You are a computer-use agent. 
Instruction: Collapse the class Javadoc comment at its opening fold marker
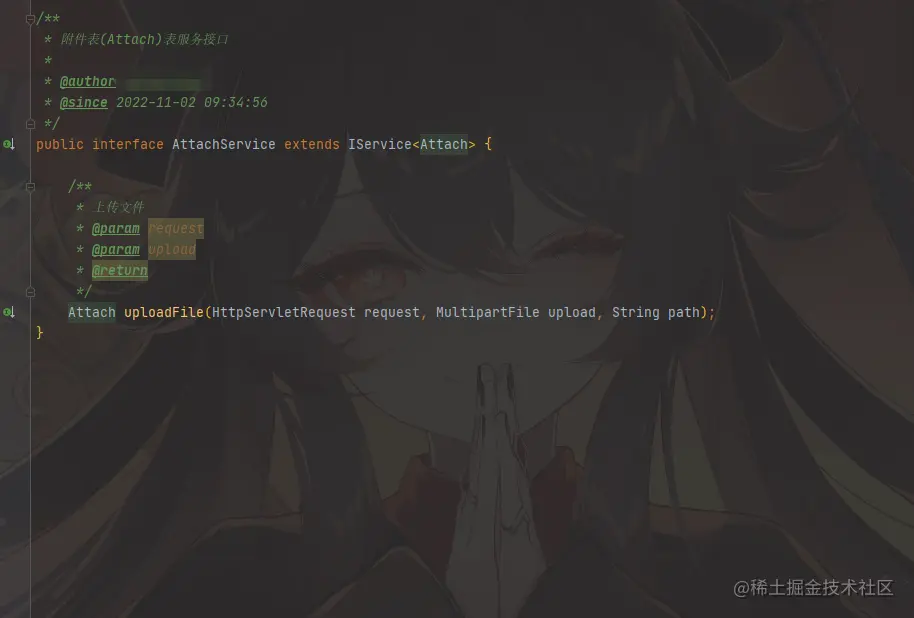tap(30, 19)
